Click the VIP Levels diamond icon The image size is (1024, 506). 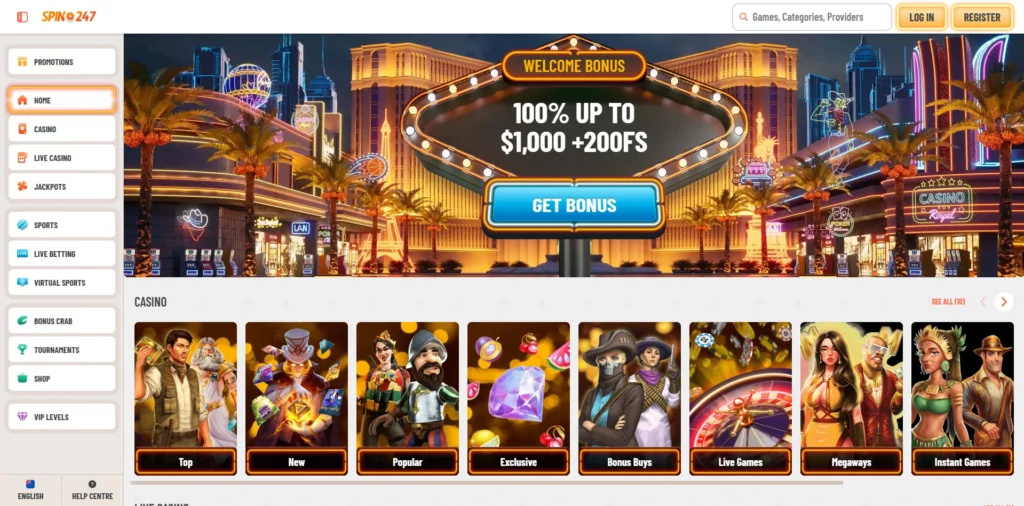[x=22, y=417]
